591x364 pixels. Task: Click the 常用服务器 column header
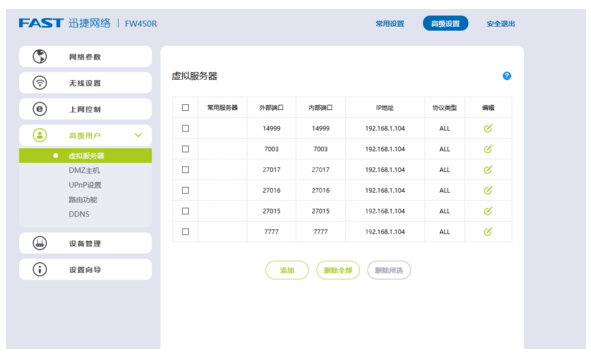[222, 108]
